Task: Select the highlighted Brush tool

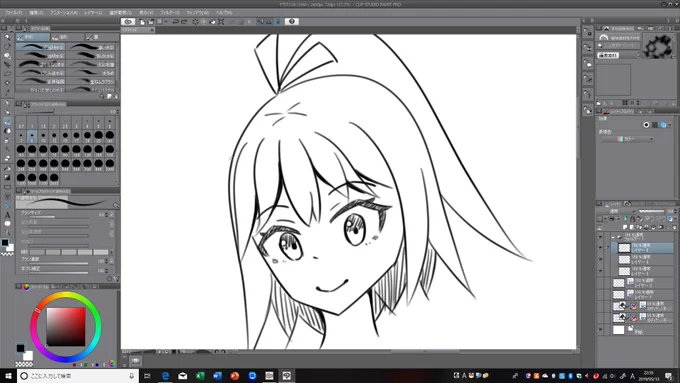Action: [x=7, y=121]
